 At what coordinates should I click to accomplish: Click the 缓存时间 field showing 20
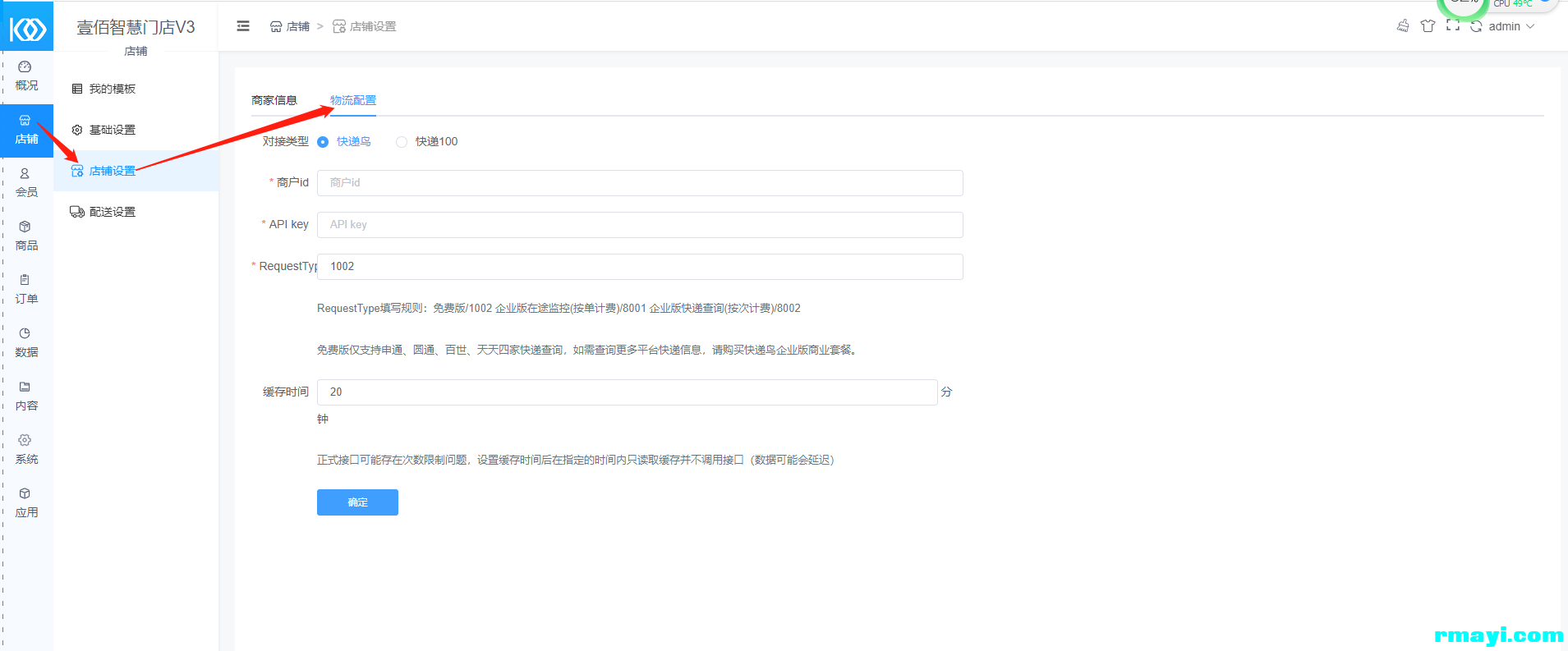tap(628, 392)
